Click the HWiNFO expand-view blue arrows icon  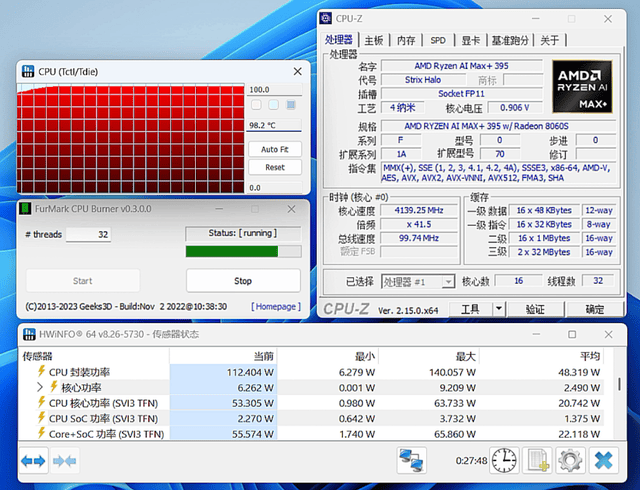click(34, 460)
